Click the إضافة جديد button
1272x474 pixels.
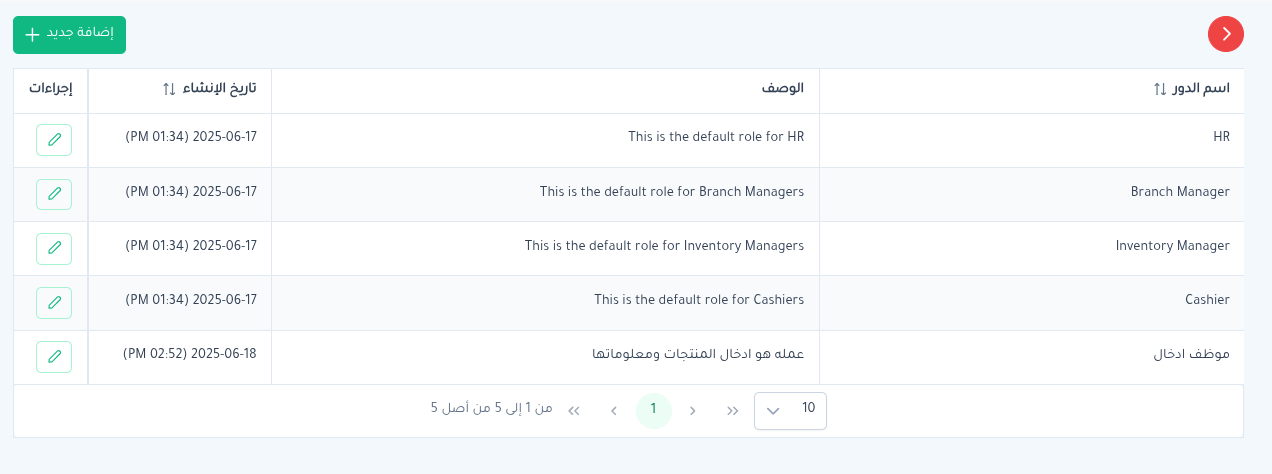click(x=69, y=34)
